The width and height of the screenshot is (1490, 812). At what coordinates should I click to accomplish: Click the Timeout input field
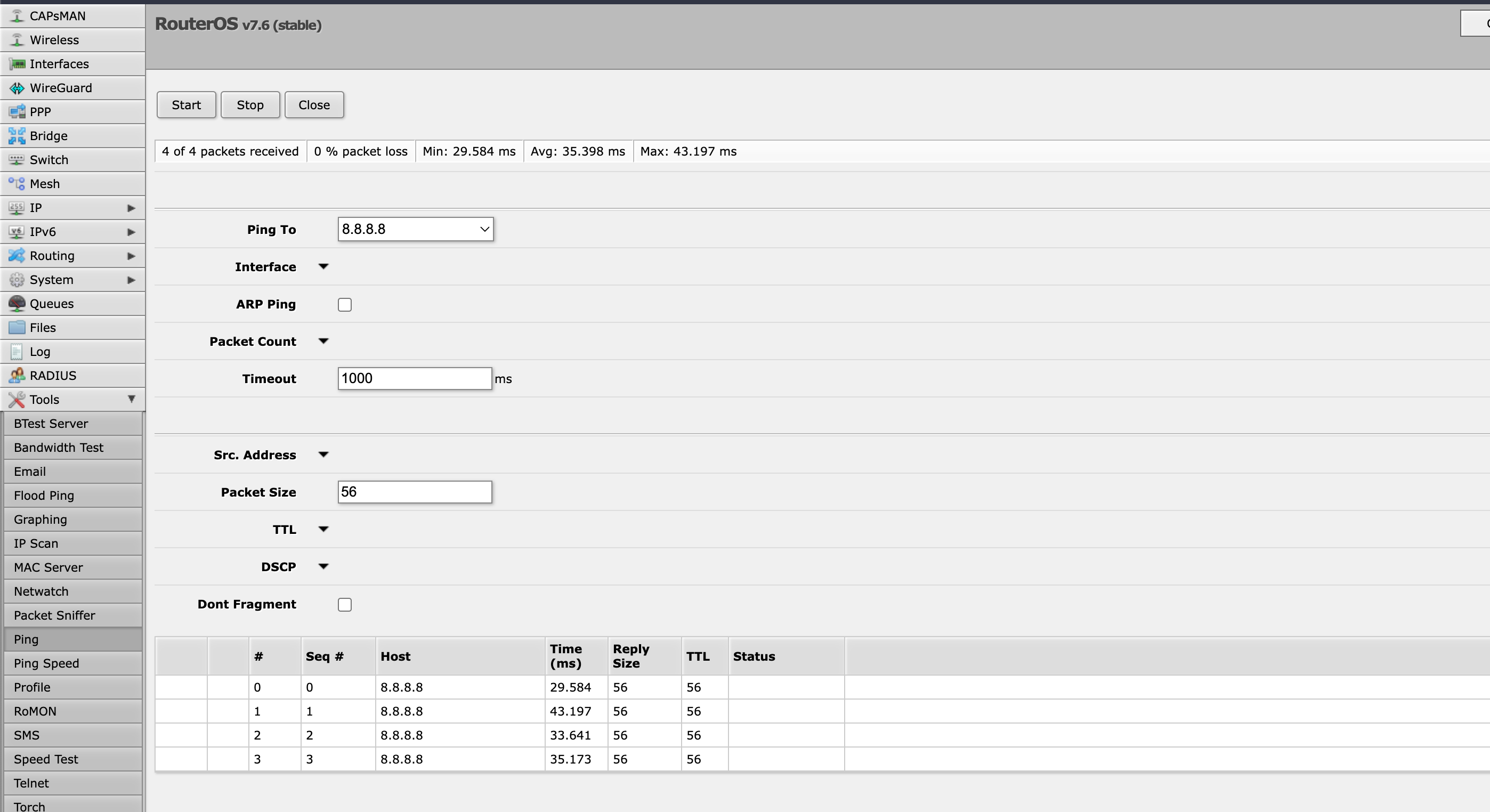[x=415, y=379]
